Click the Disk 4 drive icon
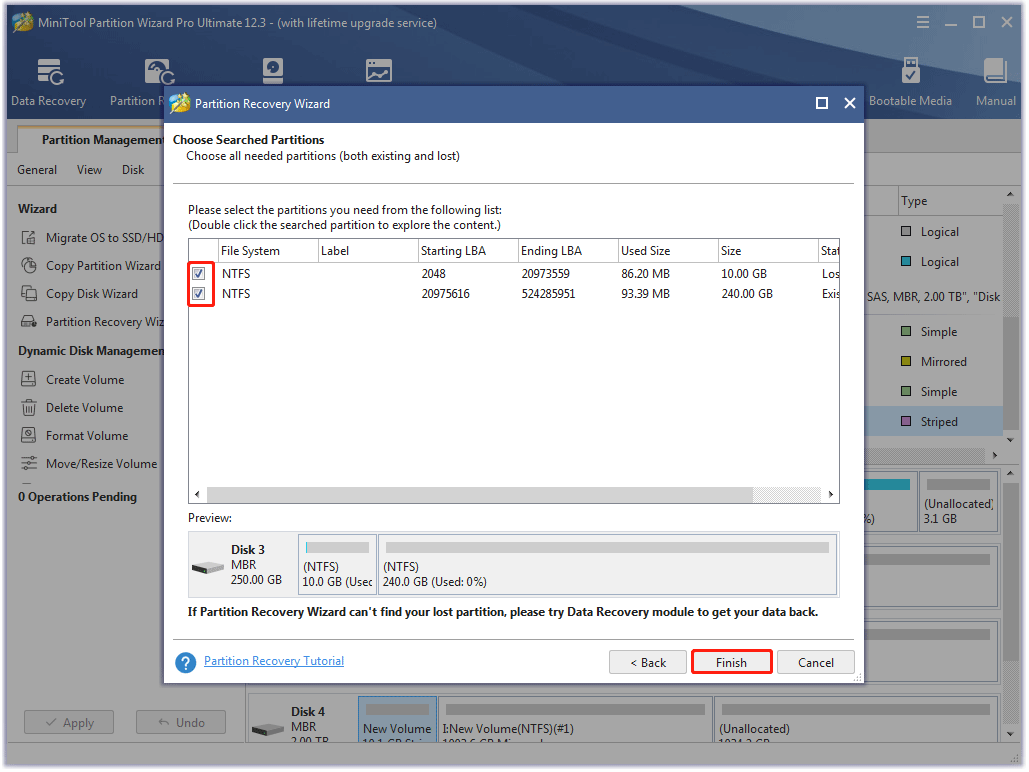Screen dimensions: 1029x772 tap(268, 729)
